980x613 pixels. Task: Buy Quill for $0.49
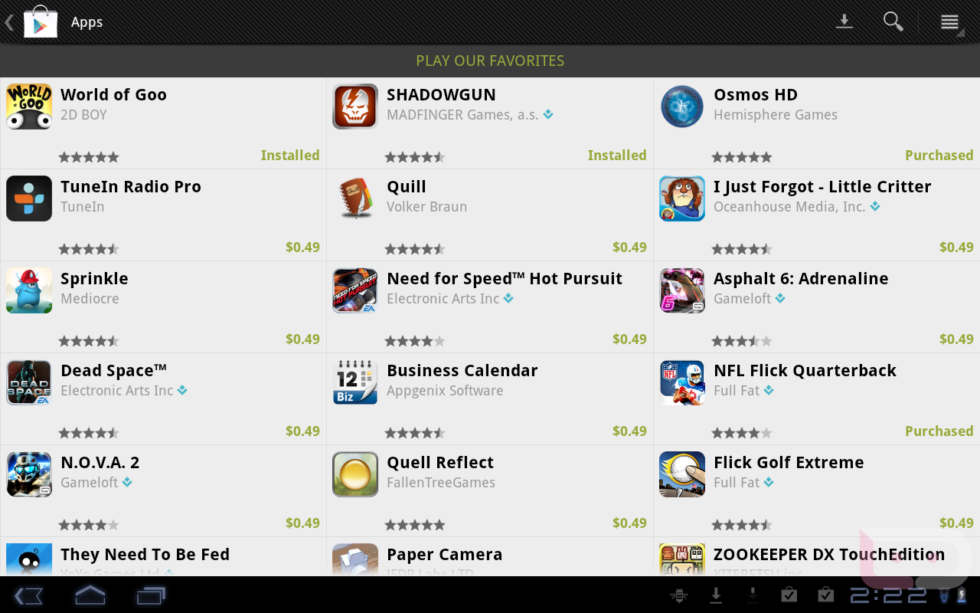pos(629,247)
